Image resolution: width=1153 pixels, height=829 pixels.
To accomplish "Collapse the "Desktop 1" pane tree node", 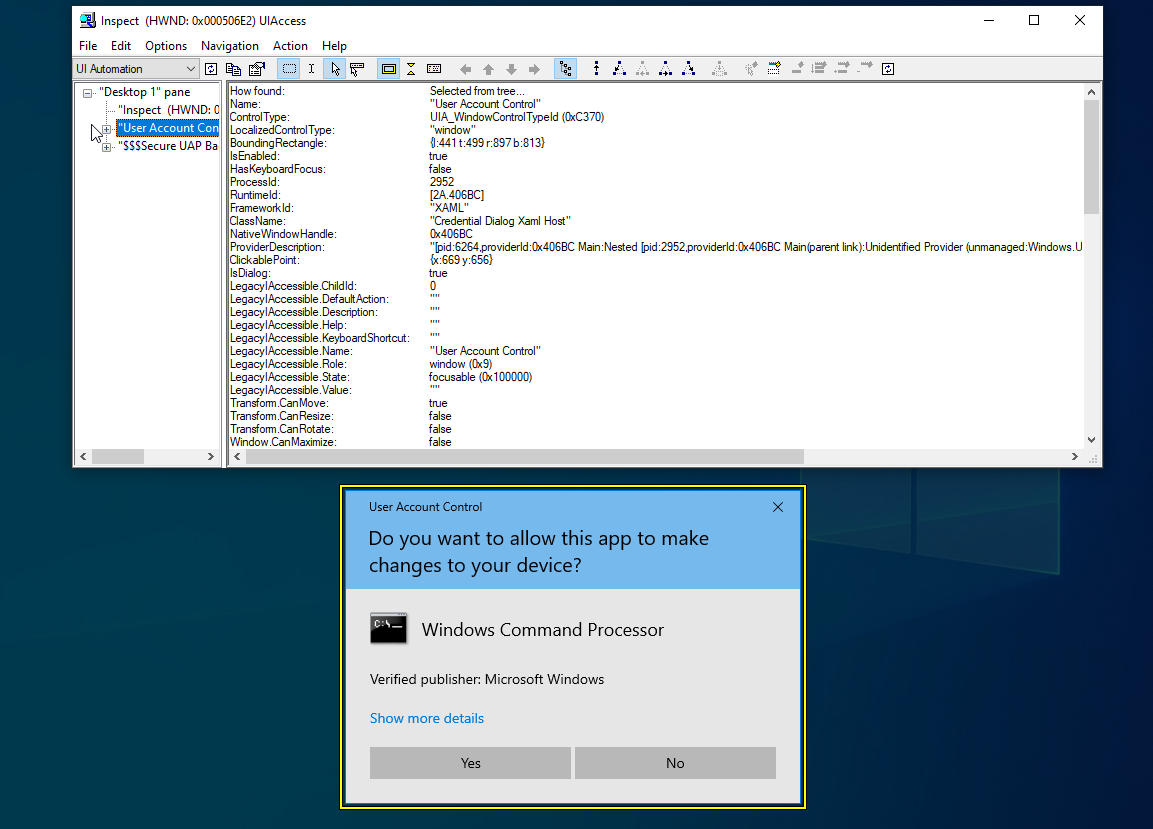I will pos(88,93).
